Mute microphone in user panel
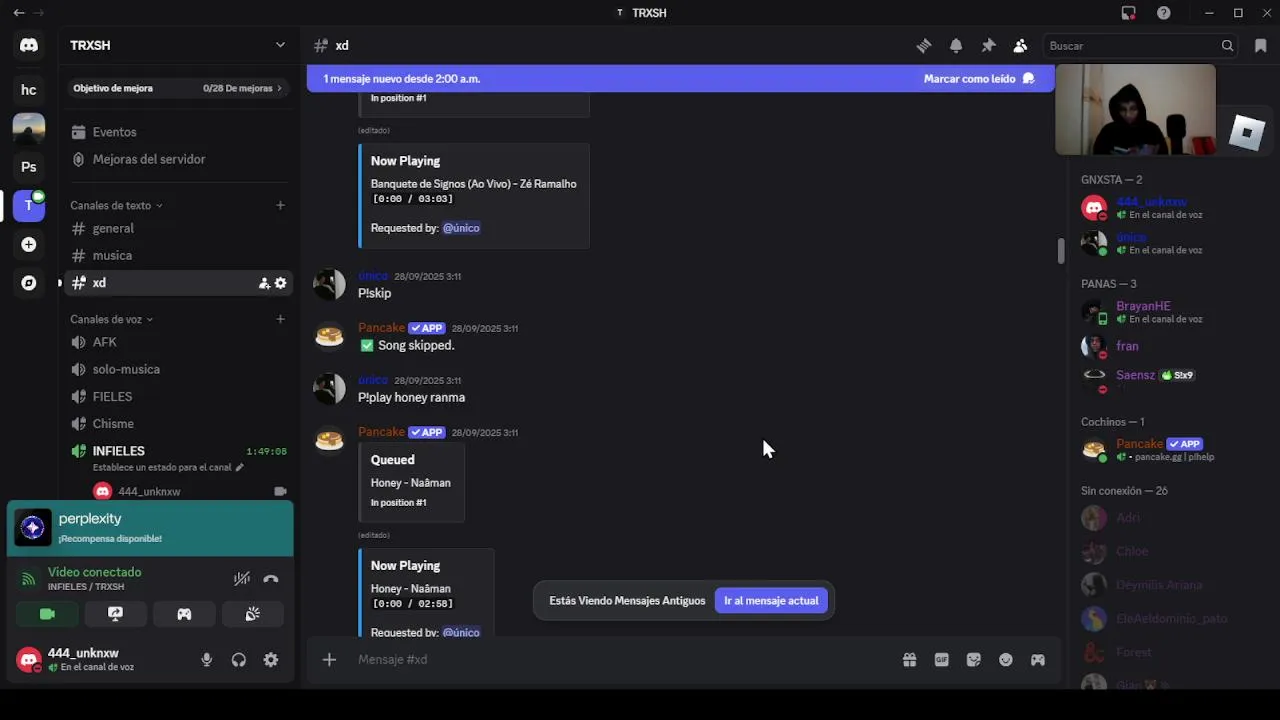The height and width of the screenshot is (720, 1280). pyautogui.click(x=207, y=660)
